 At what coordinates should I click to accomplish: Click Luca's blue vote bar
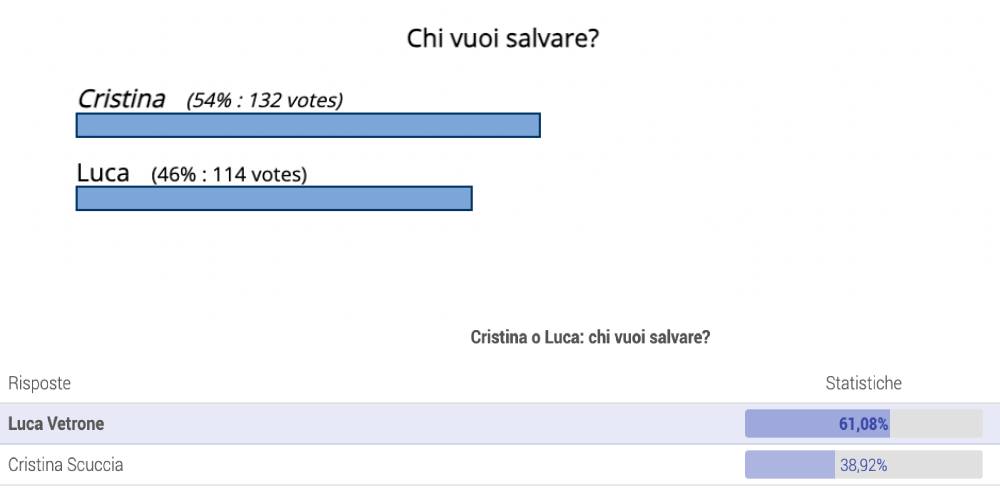(x=274, y=198)
